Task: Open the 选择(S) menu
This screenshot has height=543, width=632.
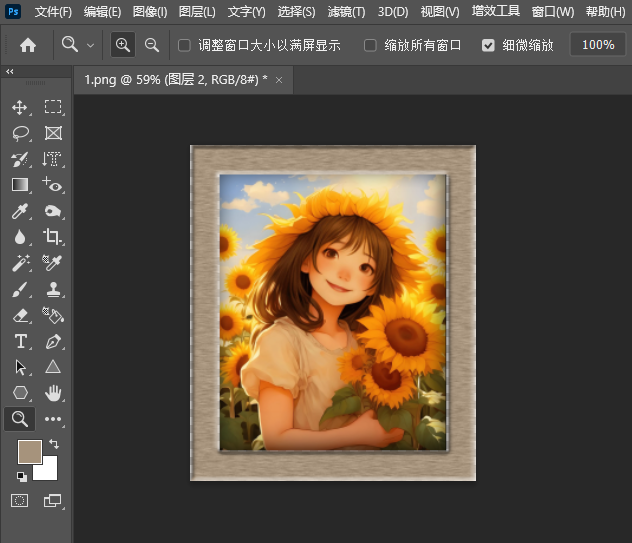Action: (297, 12)
